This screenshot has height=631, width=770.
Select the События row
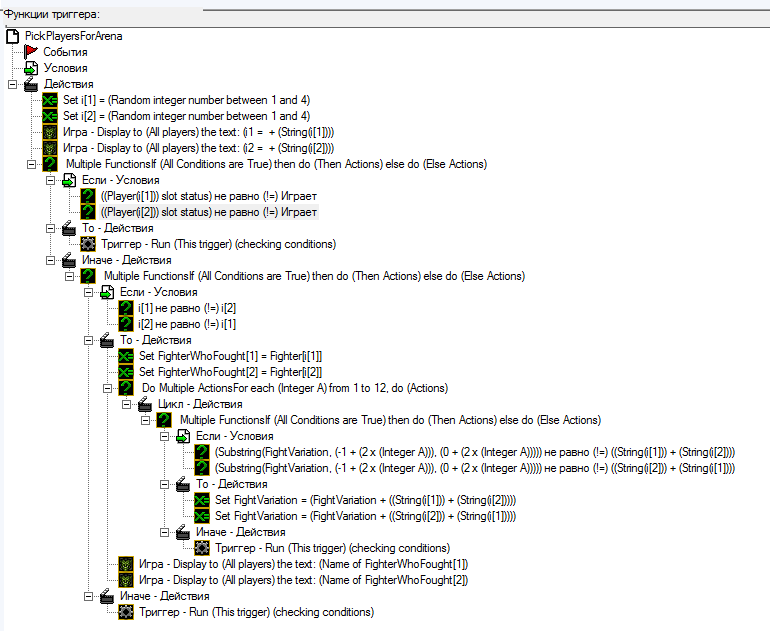(x=65, y=52)
